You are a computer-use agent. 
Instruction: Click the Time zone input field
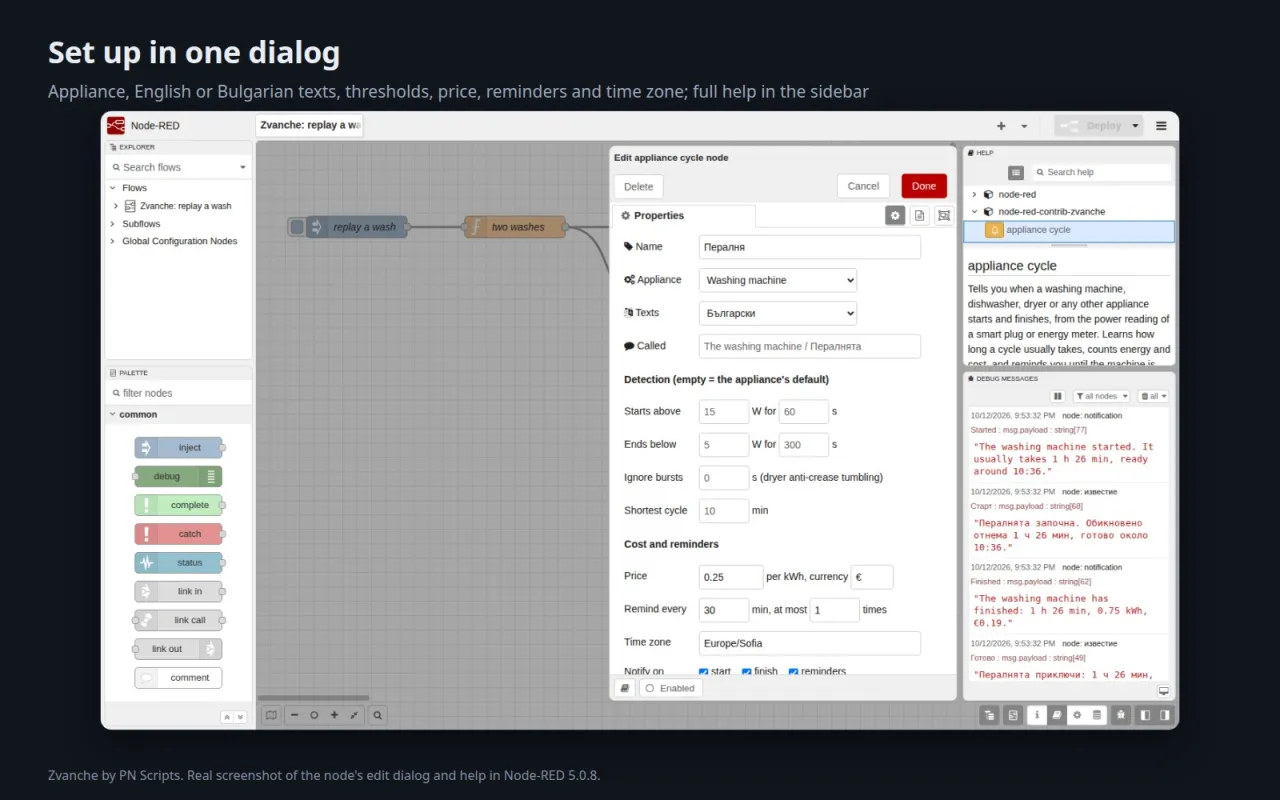tap(810, 643)
